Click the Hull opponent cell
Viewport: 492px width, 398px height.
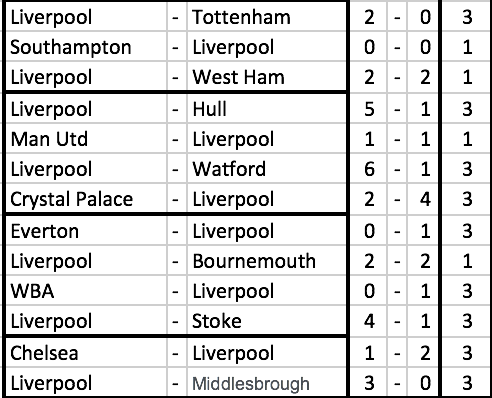coord(266,109)
